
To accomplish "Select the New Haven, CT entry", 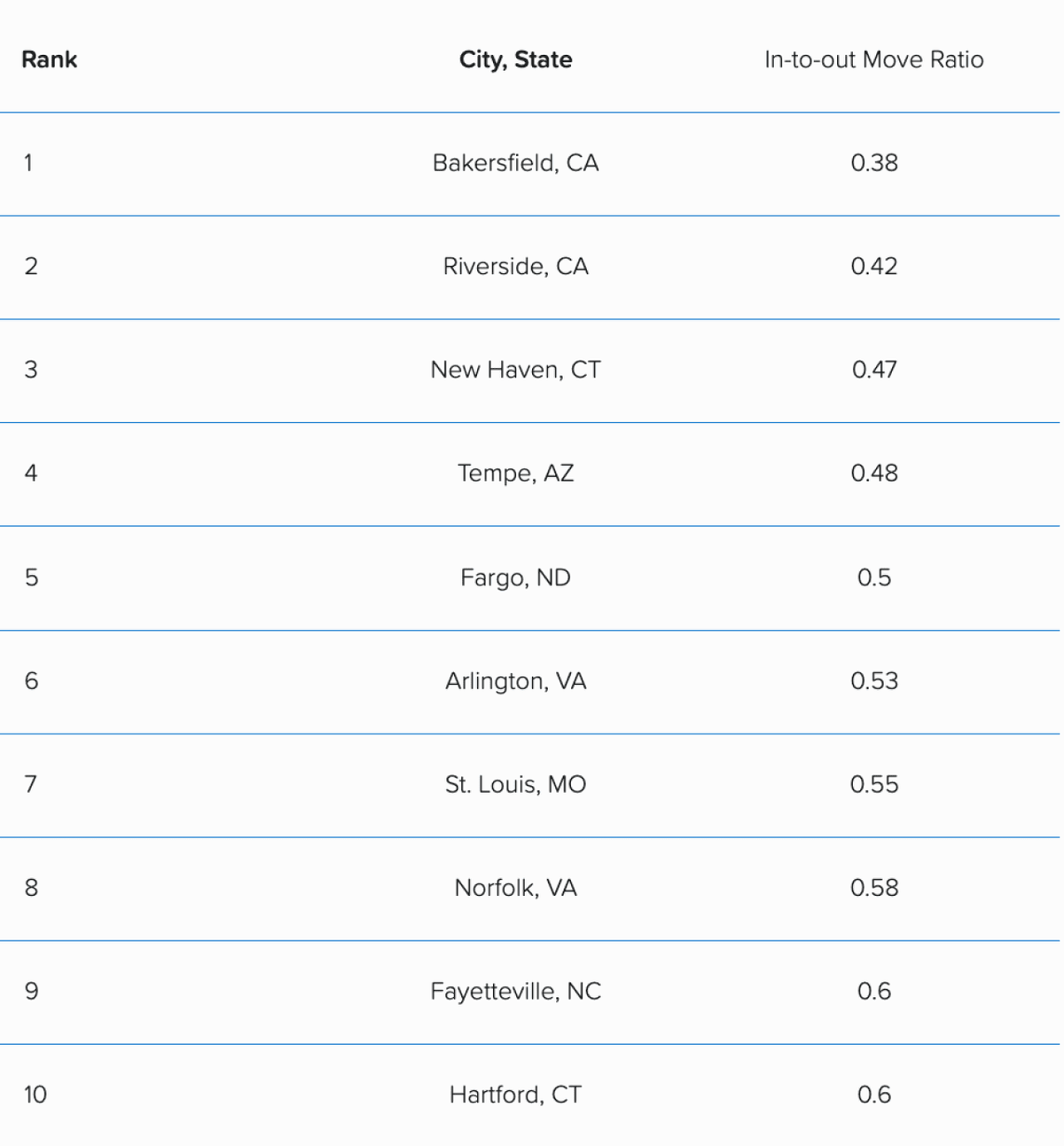I will click(x=515, y=370).
